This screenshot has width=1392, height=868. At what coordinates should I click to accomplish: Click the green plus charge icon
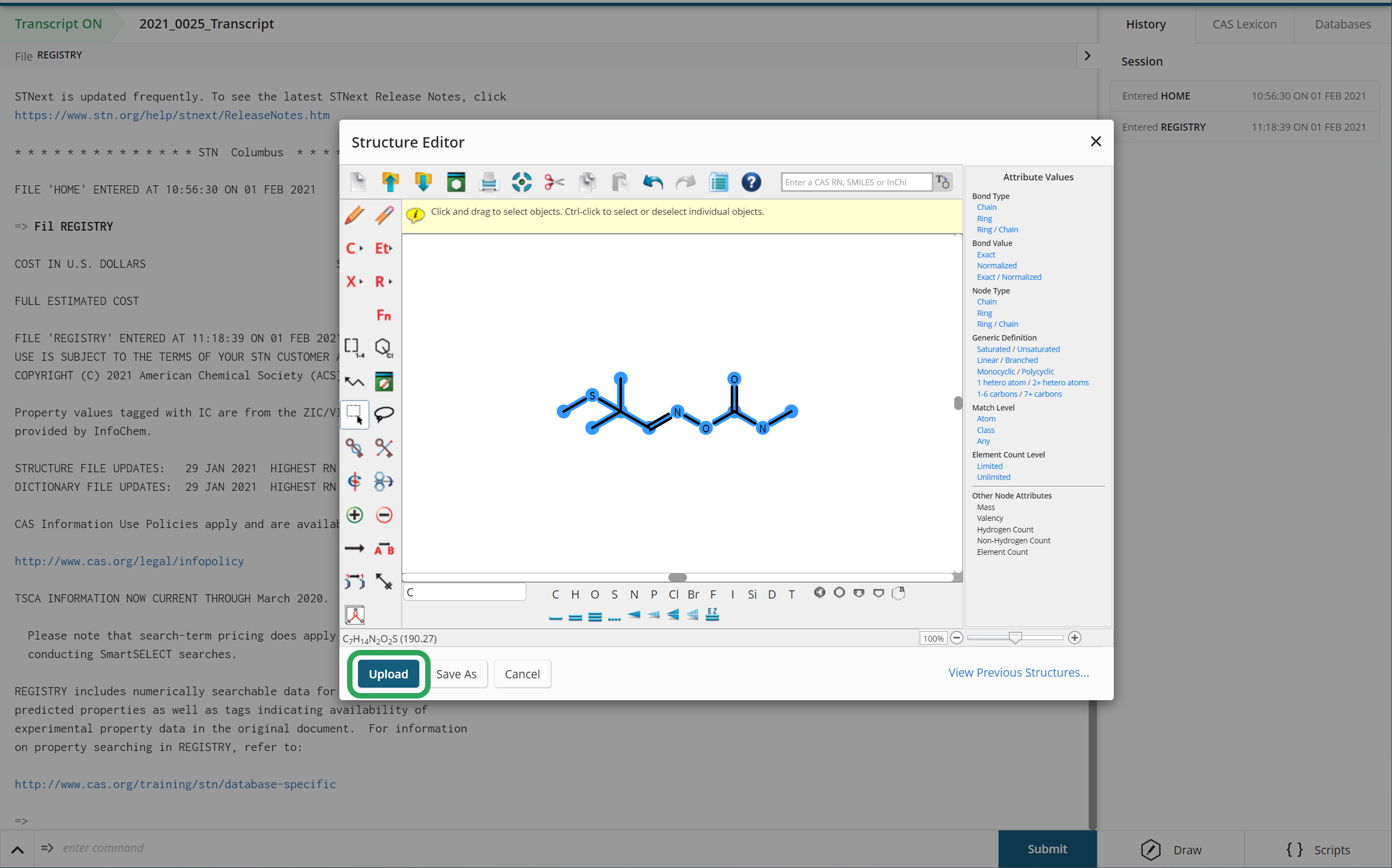[355, 514]
